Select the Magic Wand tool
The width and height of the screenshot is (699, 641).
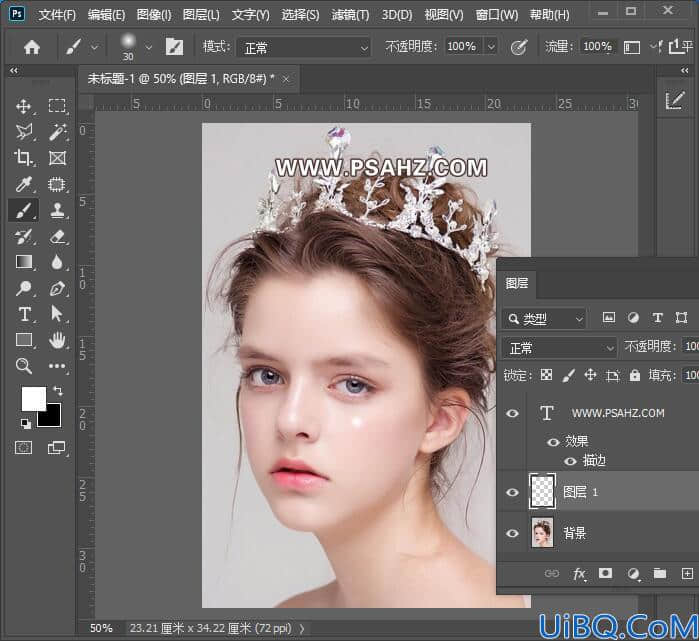(x=57, y=132)
